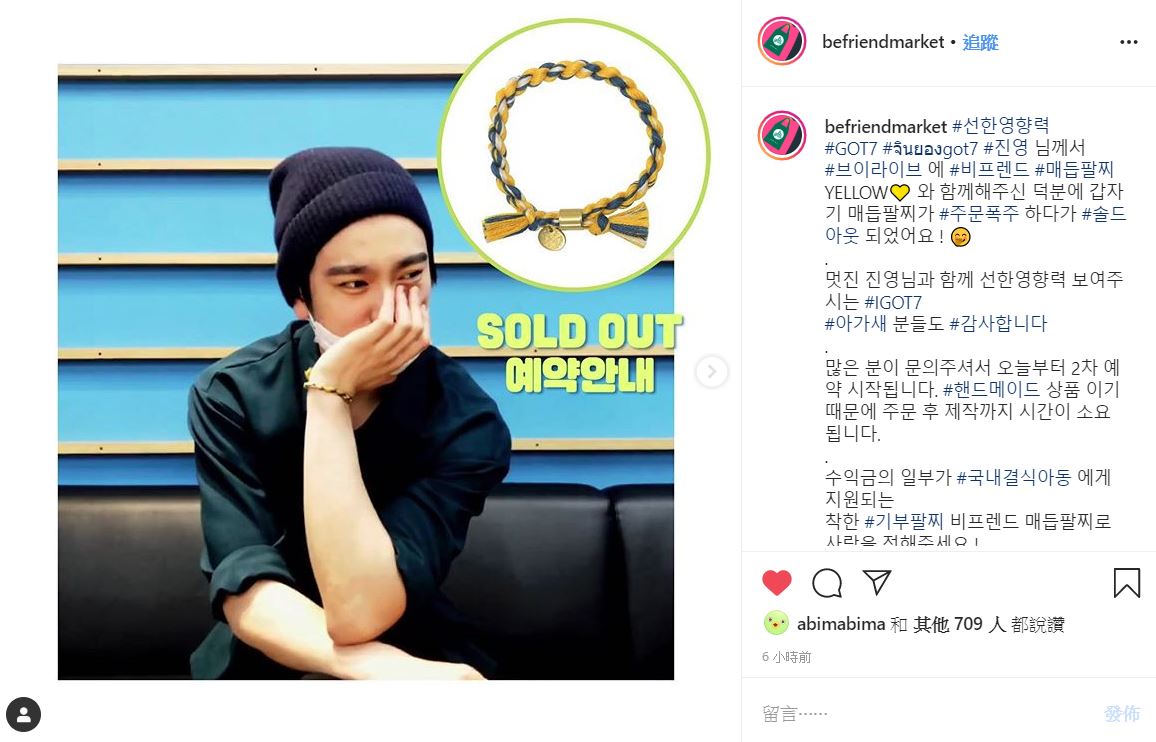Click the 6 小時前 post timestamp
Image resolution: width=1156 pixels, height=742 pixels.
coord(787,656)
